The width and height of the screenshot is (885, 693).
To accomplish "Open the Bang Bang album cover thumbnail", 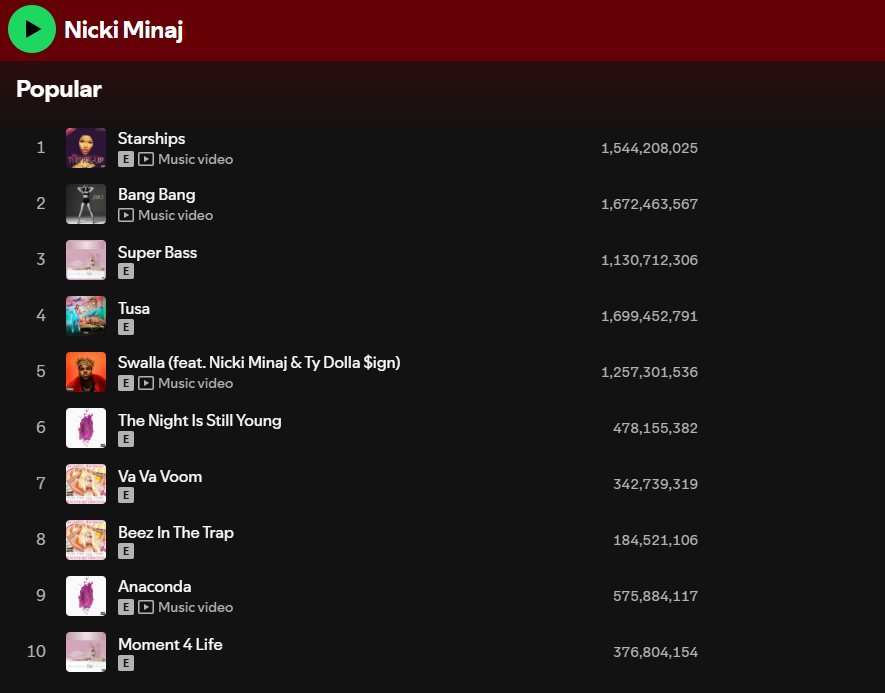I will (86, 204).
